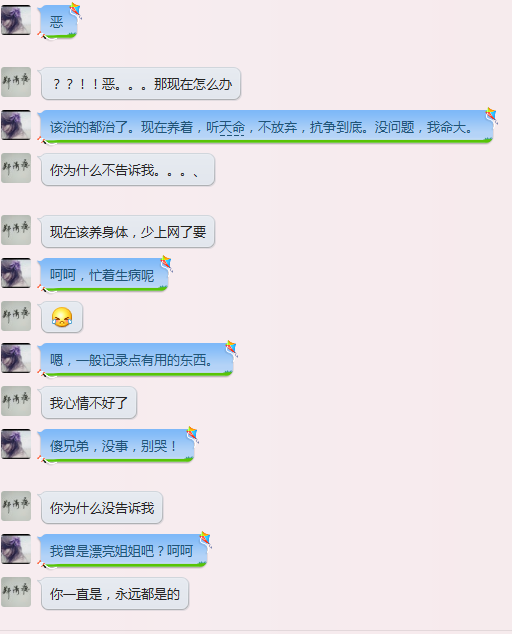Screen dimensions: 512x634
Task: Click the calligraphy avatar next to '那现在怎么办'
Action: (16, 82)
